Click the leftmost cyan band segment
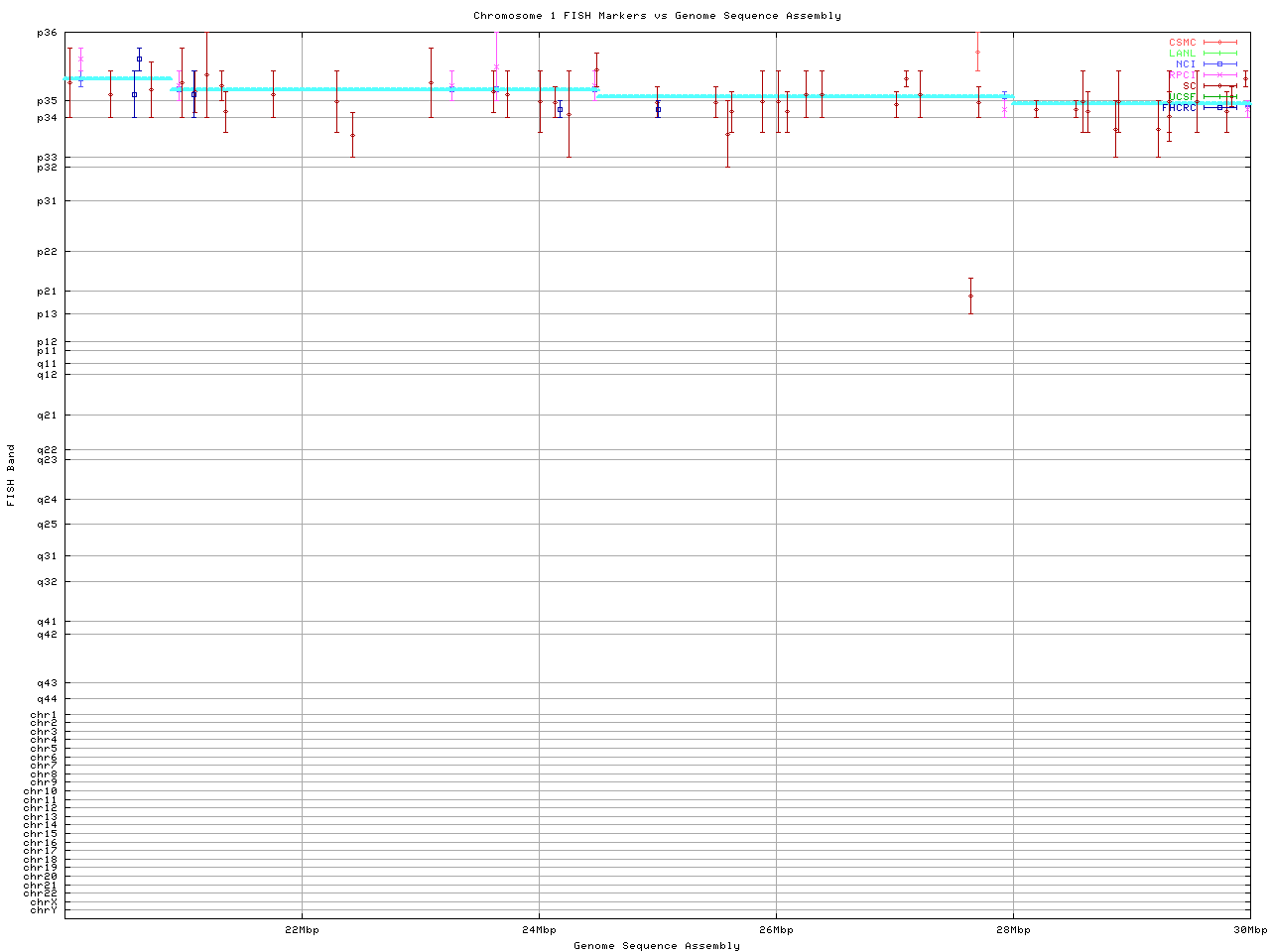 (117, 78)
